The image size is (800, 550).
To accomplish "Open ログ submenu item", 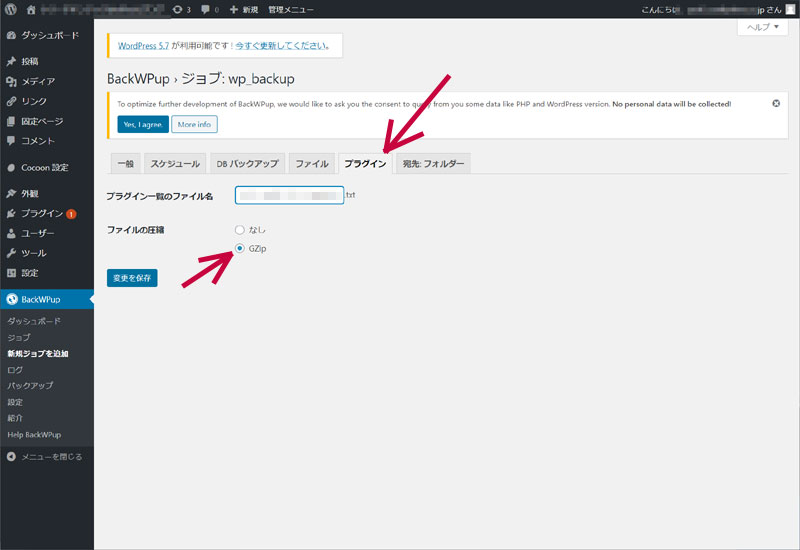I will 15,370.
